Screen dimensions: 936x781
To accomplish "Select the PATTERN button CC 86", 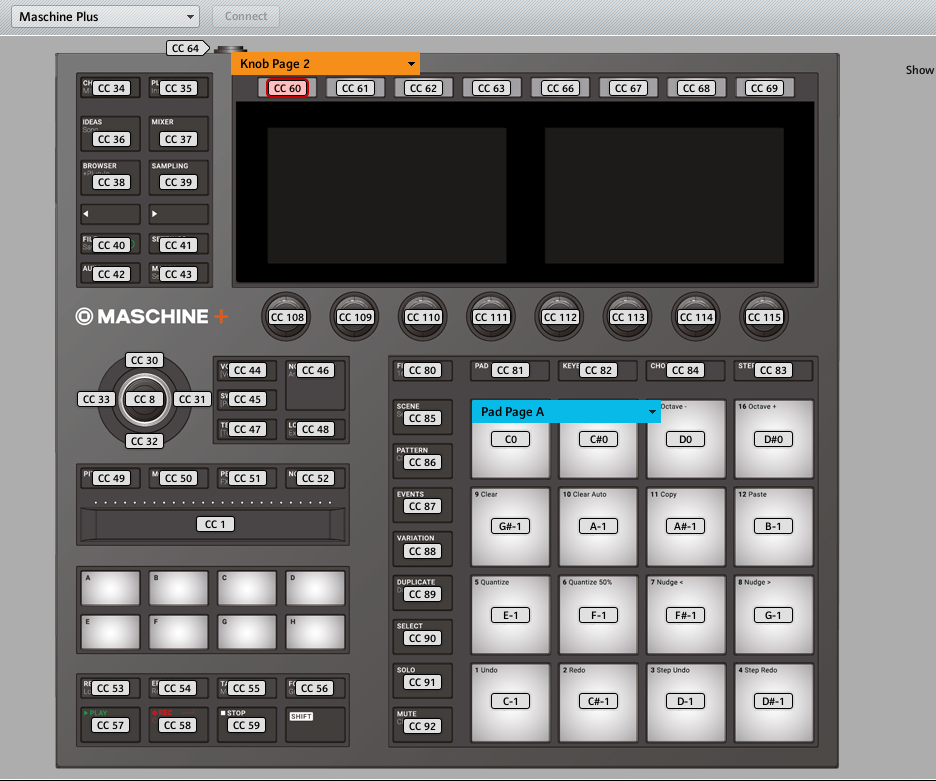I will pos(423,461).
